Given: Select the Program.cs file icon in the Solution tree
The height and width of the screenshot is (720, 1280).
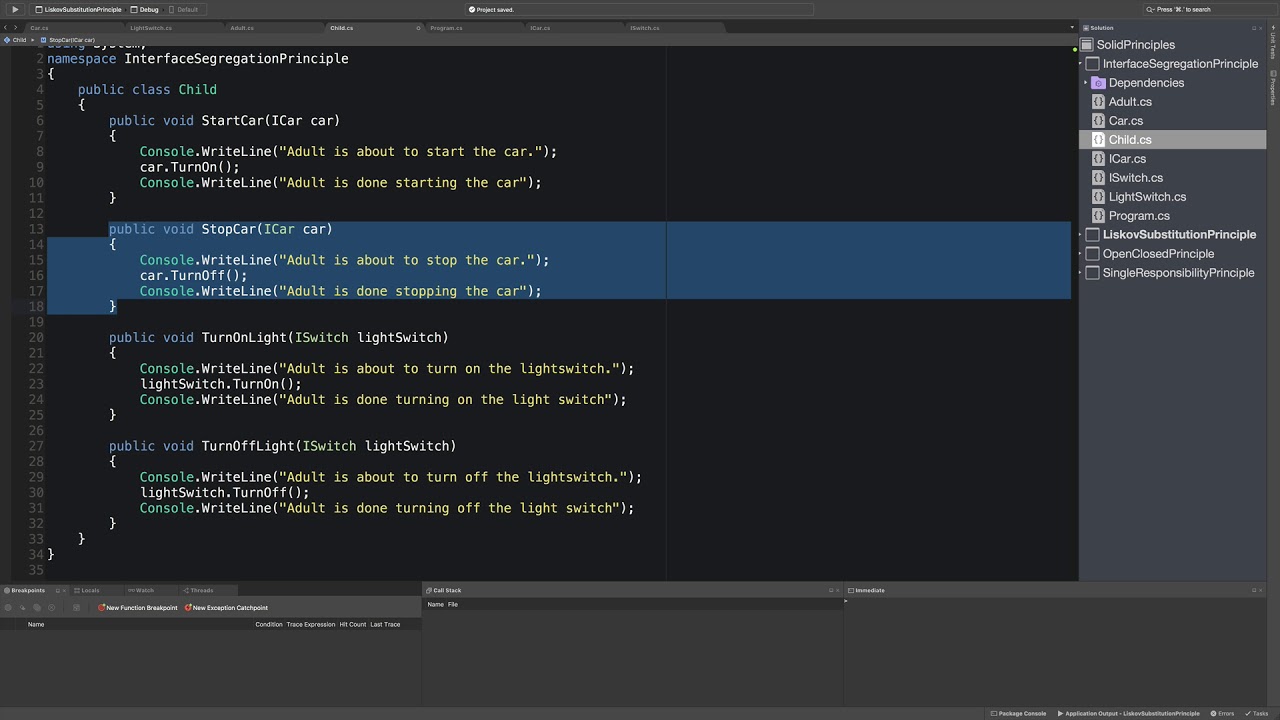Looking at the screenshot, I should (x=1098, y=216).
